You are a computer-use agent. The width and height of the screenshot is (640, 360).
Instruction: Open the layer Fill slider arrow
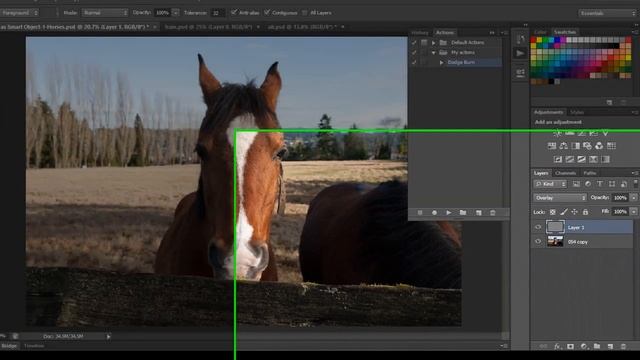tap(634, 211)
